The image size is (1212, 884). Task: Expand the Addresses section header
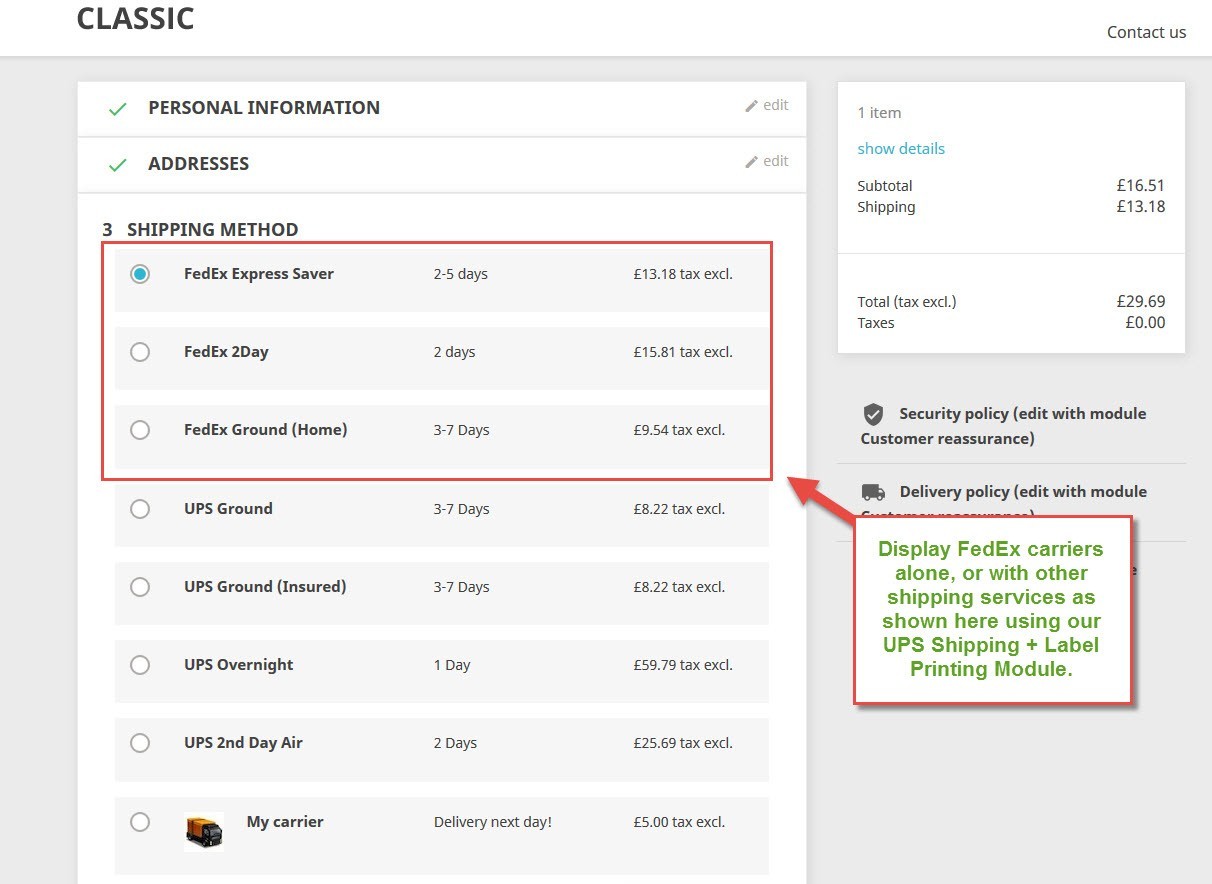coord(198,164)
